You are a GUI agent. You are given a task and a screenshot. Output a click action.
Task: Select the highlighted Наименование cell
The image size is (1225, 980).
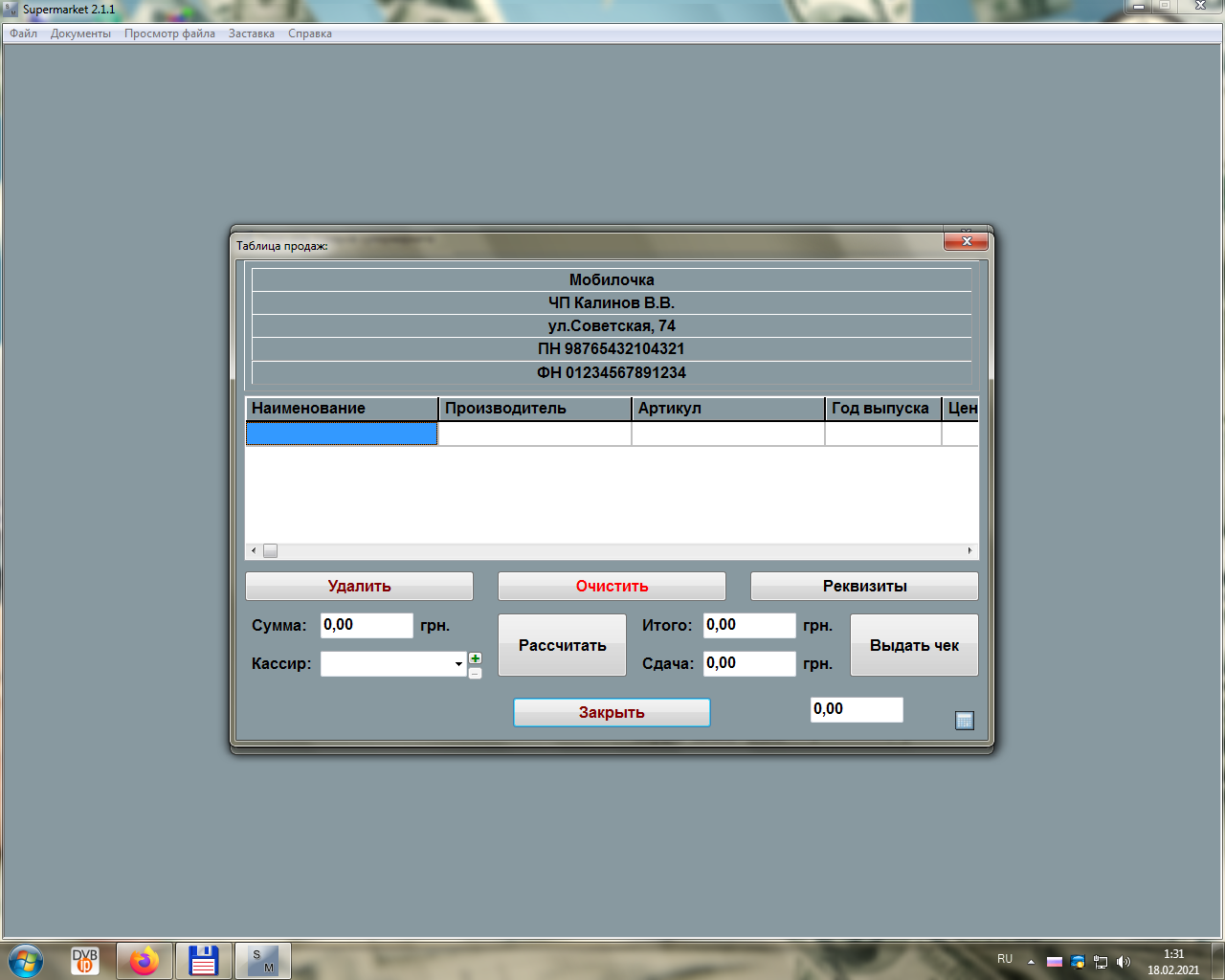(x=342, y=434)
